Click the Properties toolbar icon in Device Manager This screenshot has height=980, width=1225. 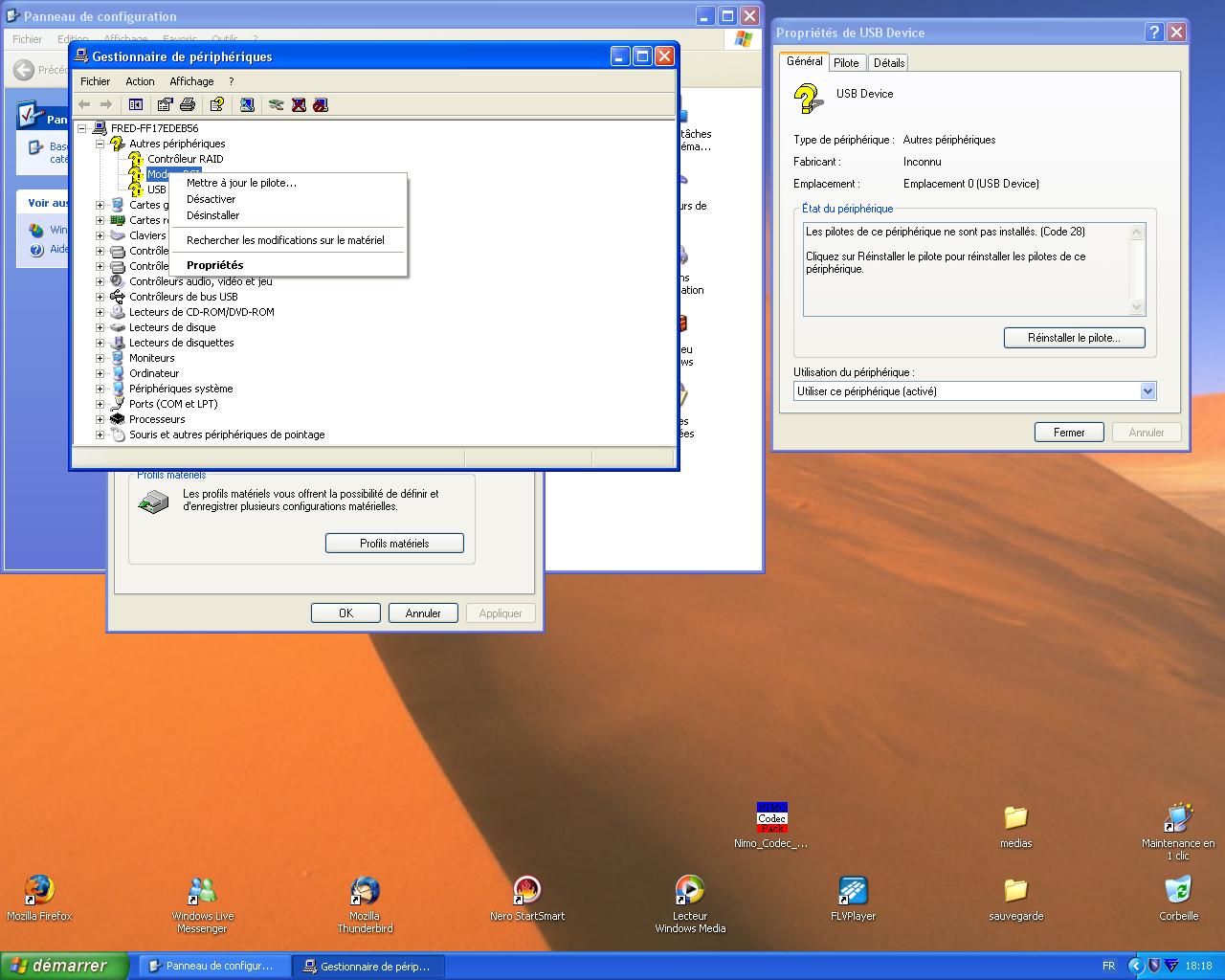165,104
